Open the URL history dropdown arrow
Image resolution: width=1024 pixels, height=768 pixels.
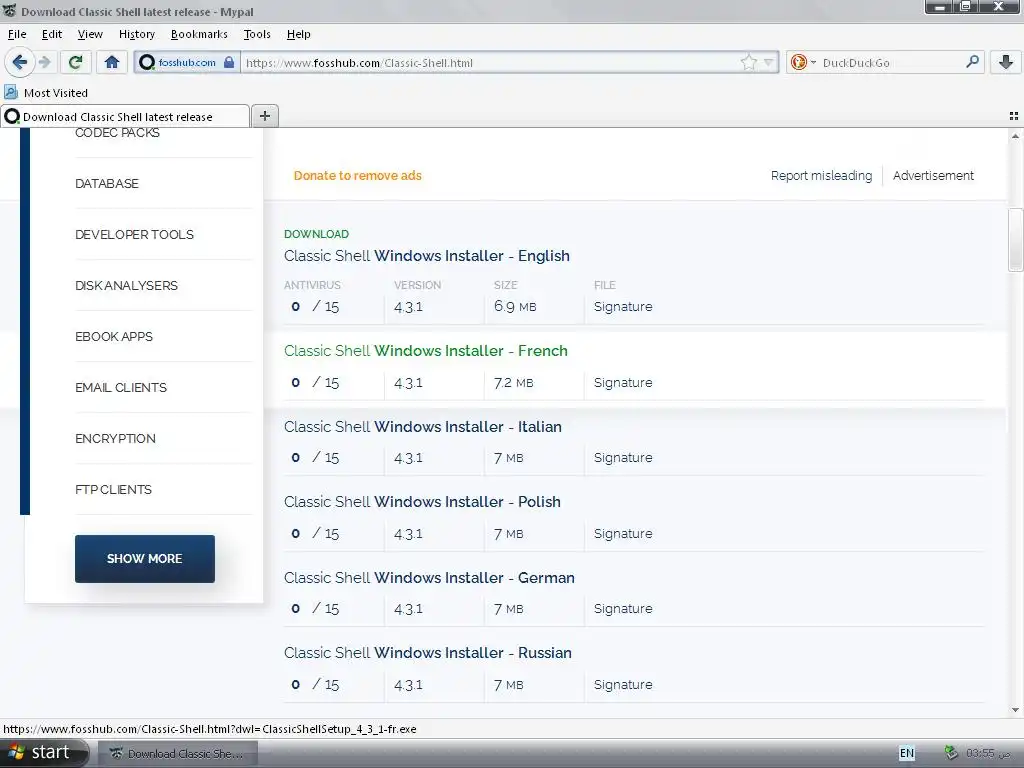[x=769, y=62]
